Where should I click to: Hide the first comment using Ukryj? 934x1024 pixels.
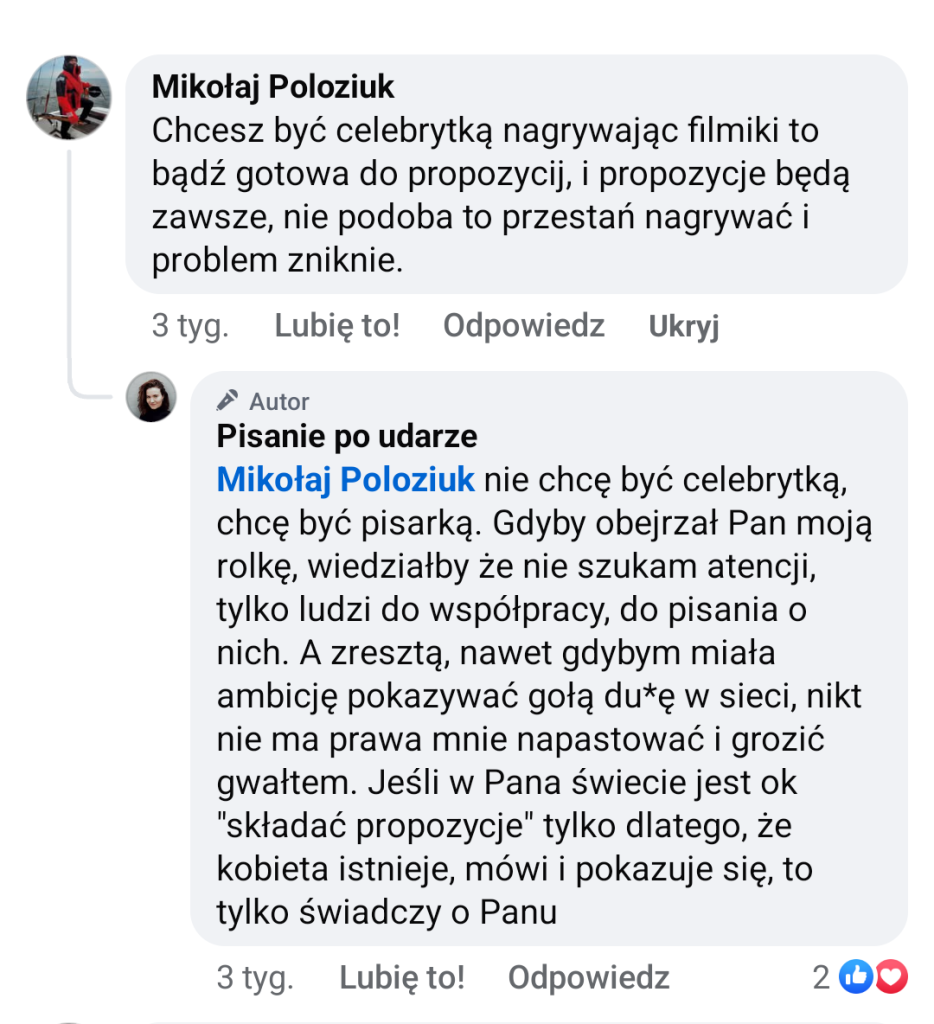684,326
